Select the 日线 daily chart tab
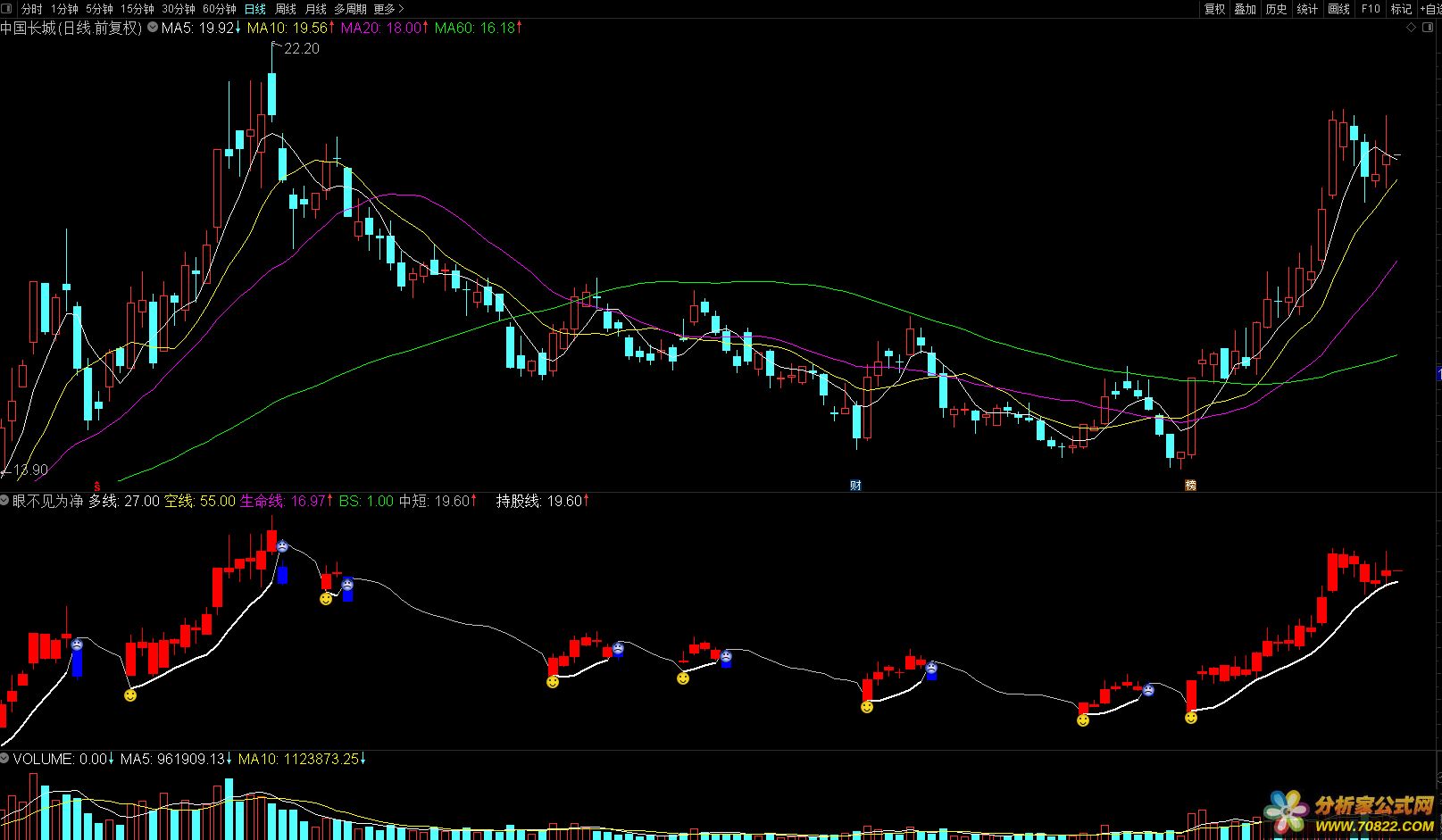Viewport: 1442px width, 840px height. 255,9
